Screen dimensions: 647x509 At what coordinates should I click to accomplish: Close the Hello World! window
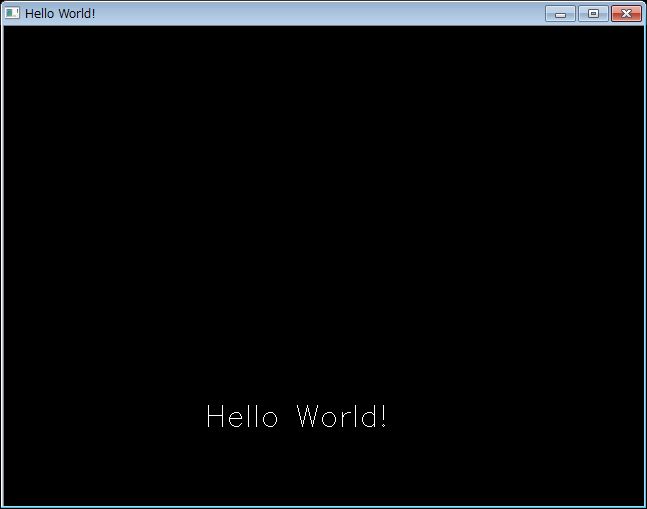tap(626, 14)
